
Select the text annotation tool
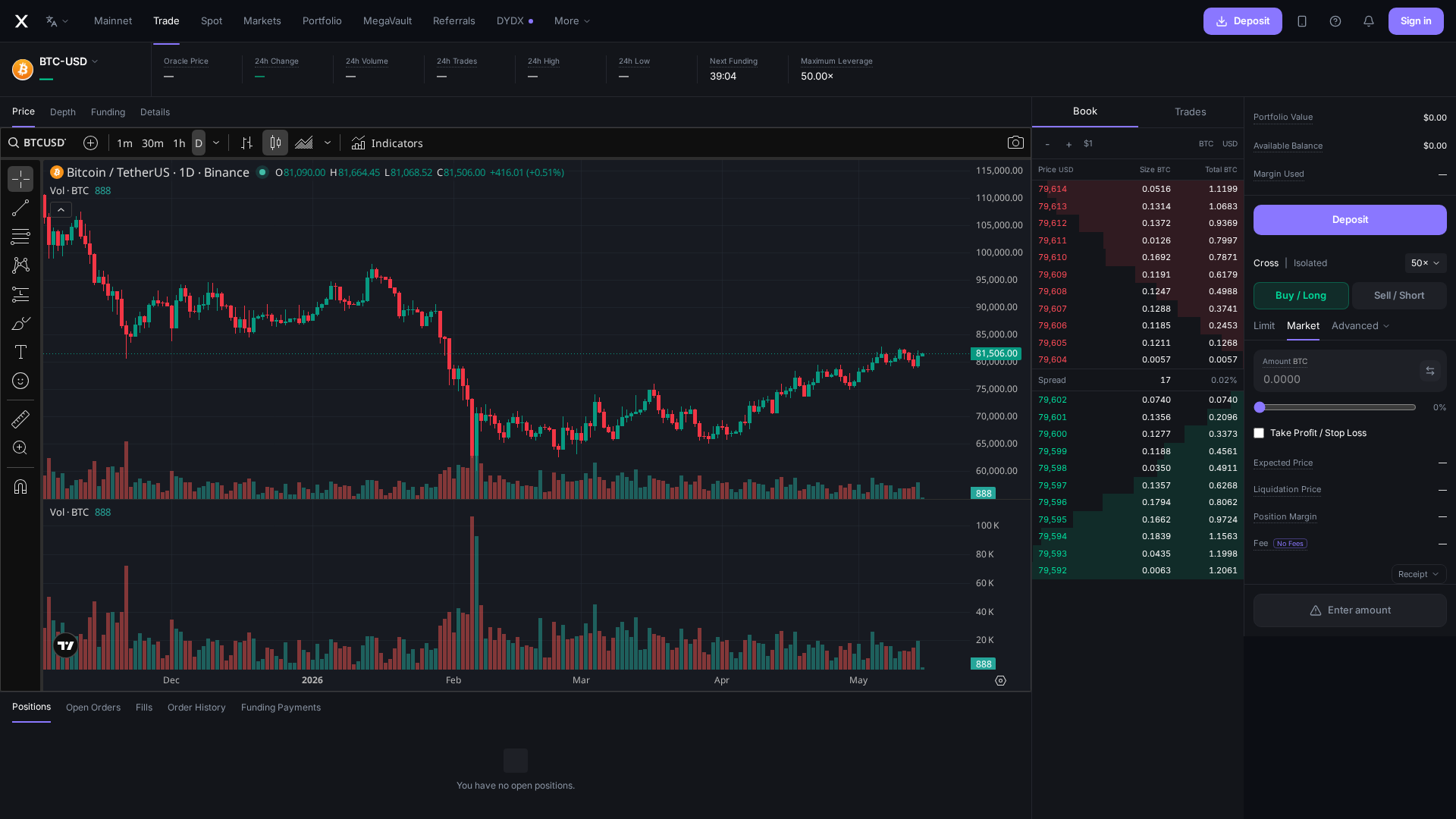pyautogui.click(x=20, y=352)
